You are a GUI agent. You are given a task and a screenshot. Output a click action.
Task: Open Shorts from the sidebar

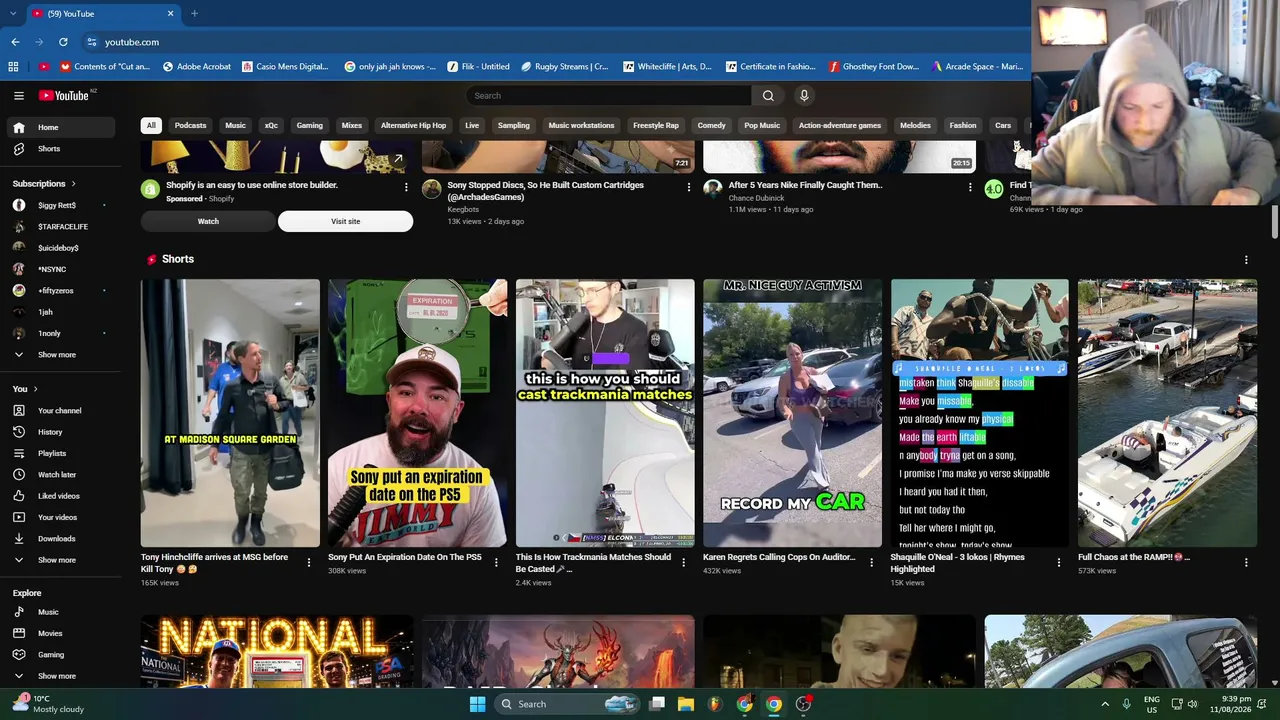pos(61,149)
